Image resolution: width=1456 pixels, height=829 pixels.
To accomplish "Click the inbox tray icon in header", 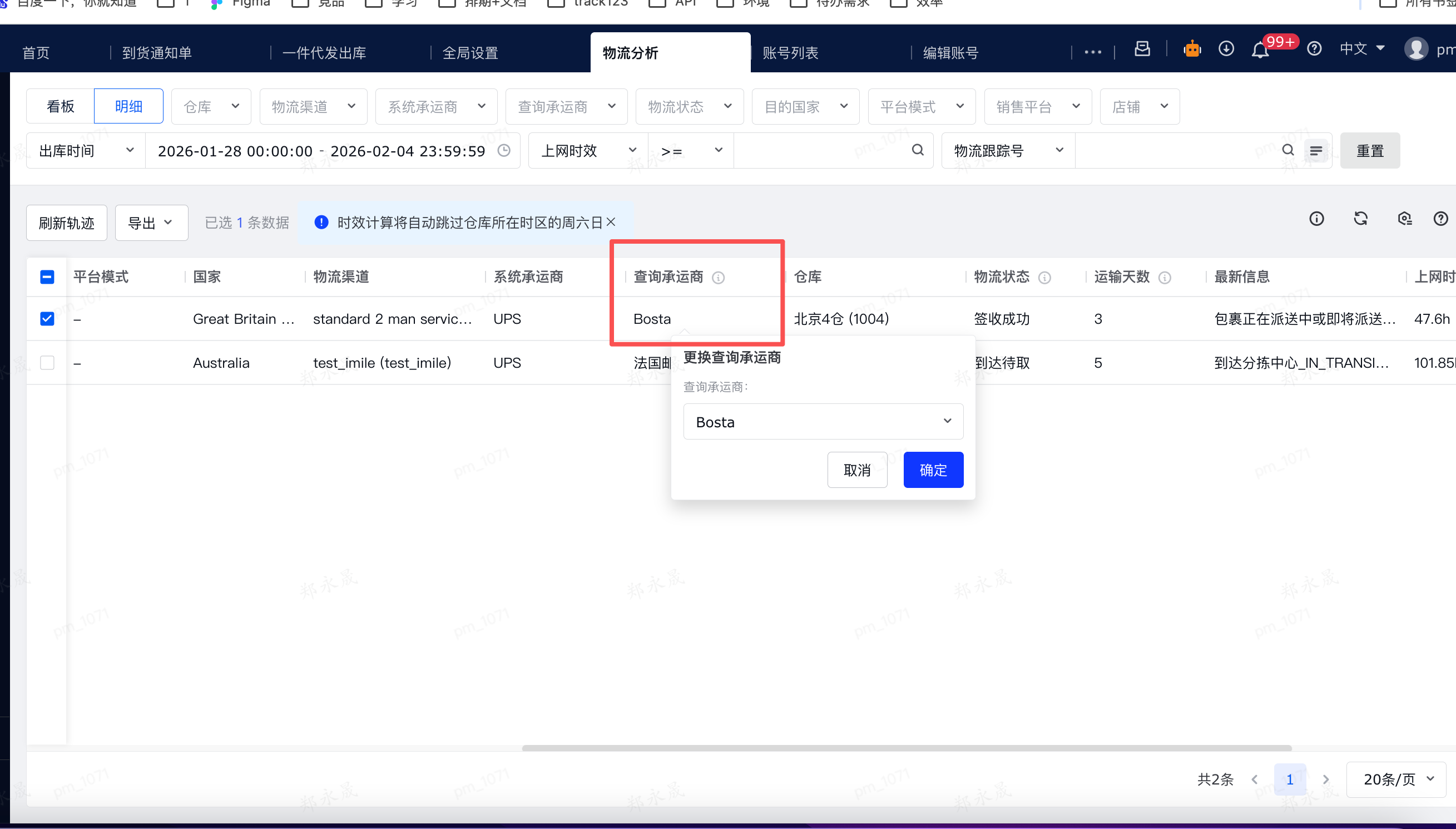I will click(x=1142, y=49).
